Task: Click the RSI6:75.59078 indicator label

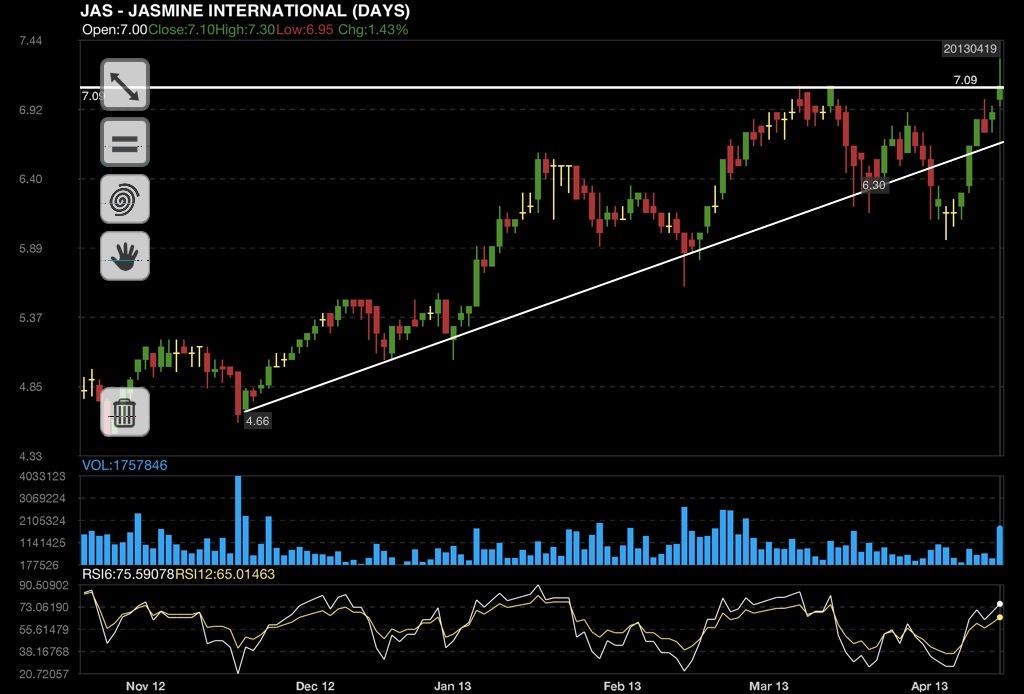Action: (x=128, y=575)
